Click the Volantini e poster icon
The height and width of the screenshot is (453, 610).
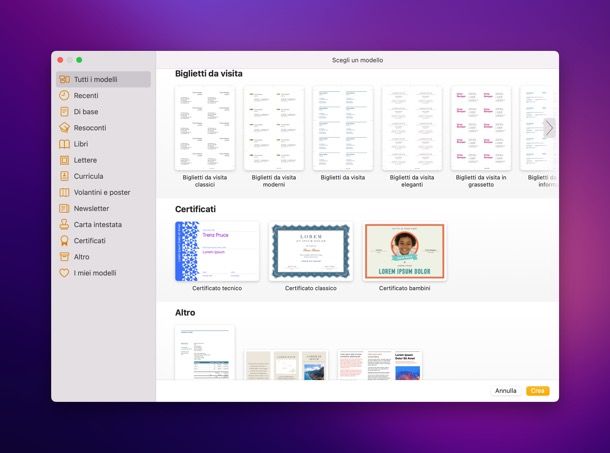pos(64,192)
